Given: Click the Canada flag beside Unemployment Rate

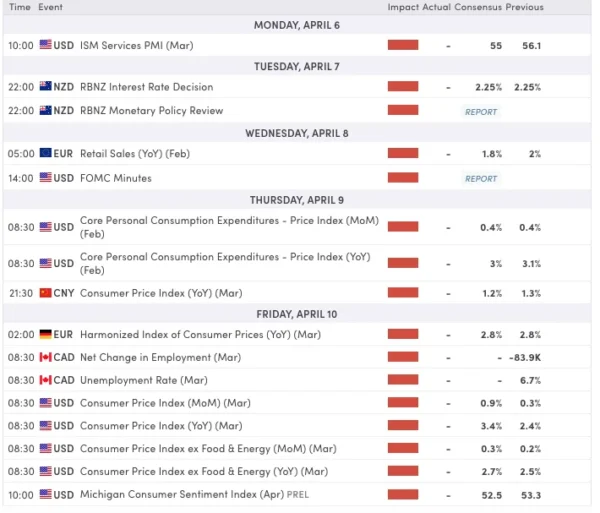Looking at the screenshot, I should [46, 380].
